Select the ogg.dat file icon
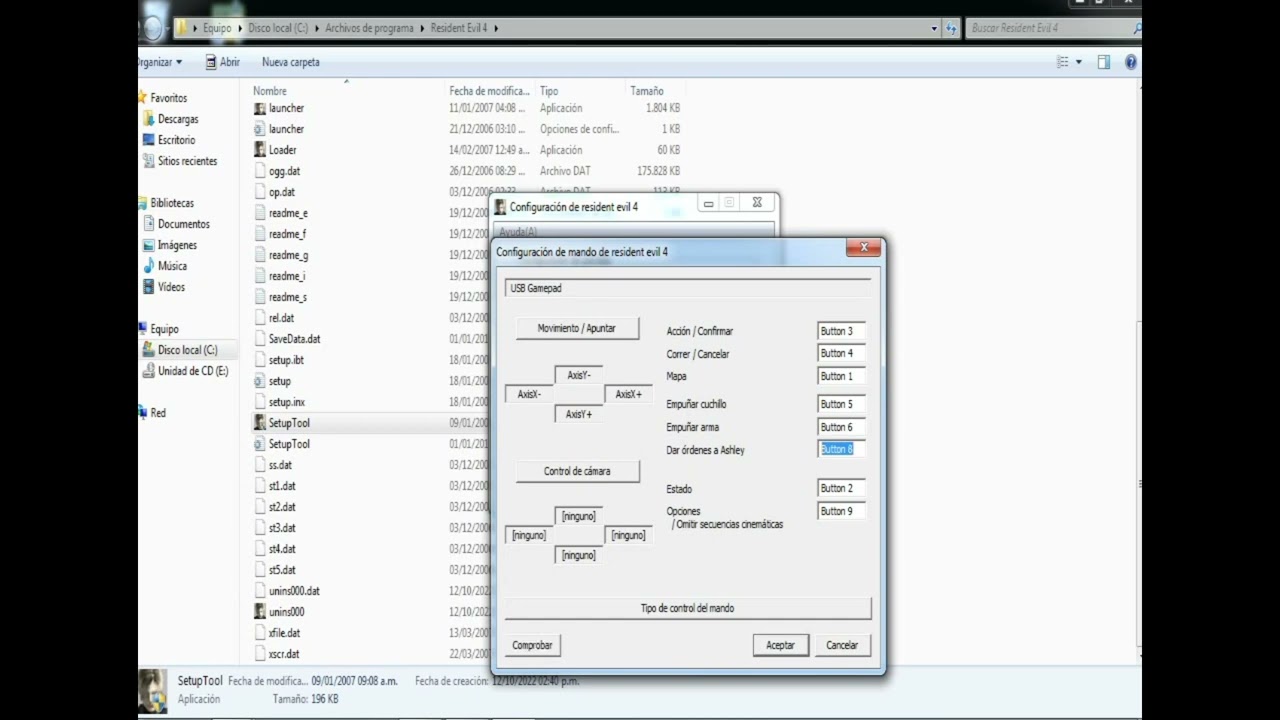The height and width of the screenshot is (720, 1280). point(260,171)
